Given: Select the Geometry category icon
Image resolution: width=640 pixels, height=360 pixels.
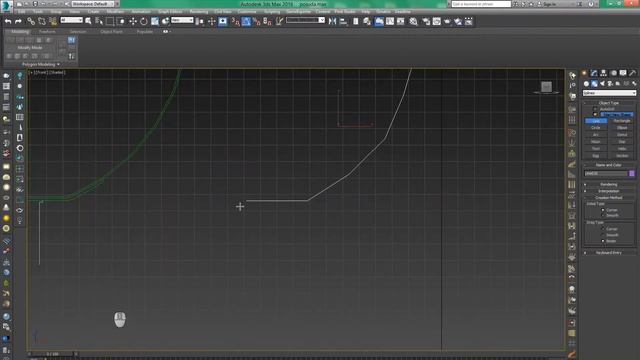Looking at the screenshot, I should [587, 84].
